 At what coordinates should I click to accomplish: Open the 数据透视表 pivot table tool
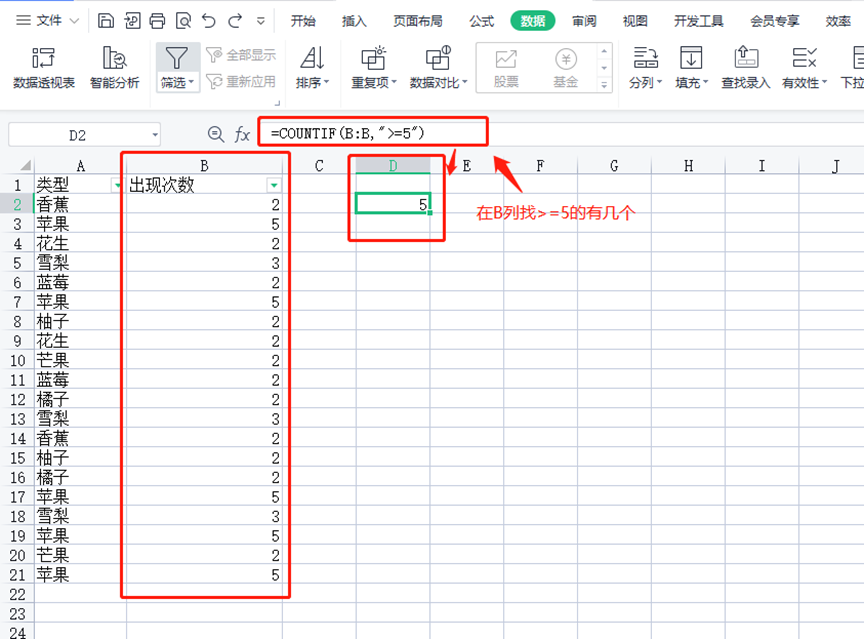click(44, 67)
